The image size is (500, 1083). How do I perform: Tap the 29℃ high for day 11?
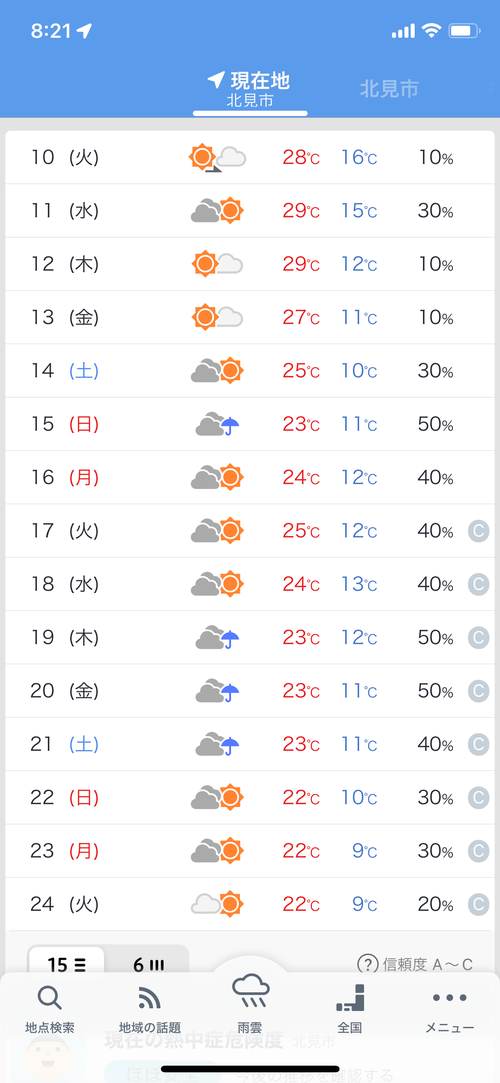point(301,211)
